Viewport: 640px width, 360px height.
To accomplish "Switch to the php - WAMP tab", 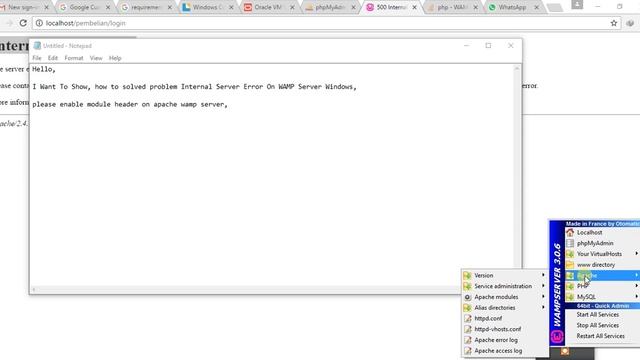I will click(x=452, y=7).
